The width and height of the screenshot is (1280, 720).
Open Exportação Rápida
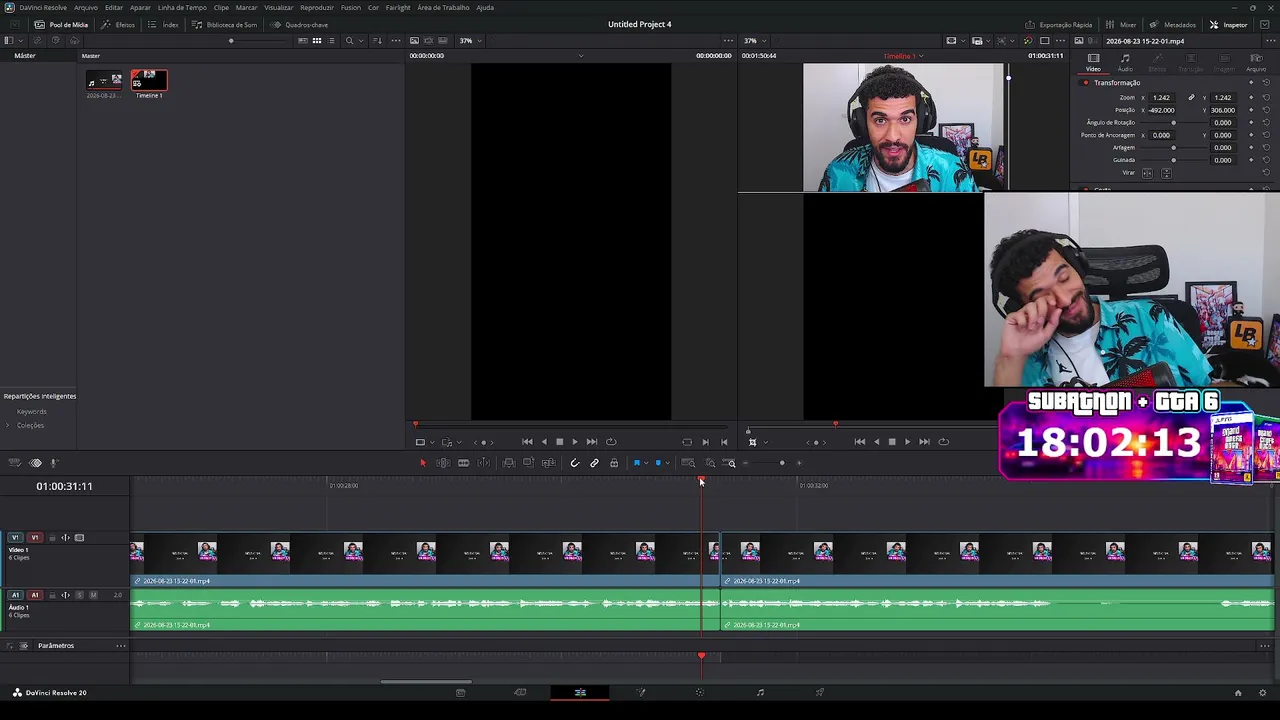pyautogui.click(x=1059, y=24)
